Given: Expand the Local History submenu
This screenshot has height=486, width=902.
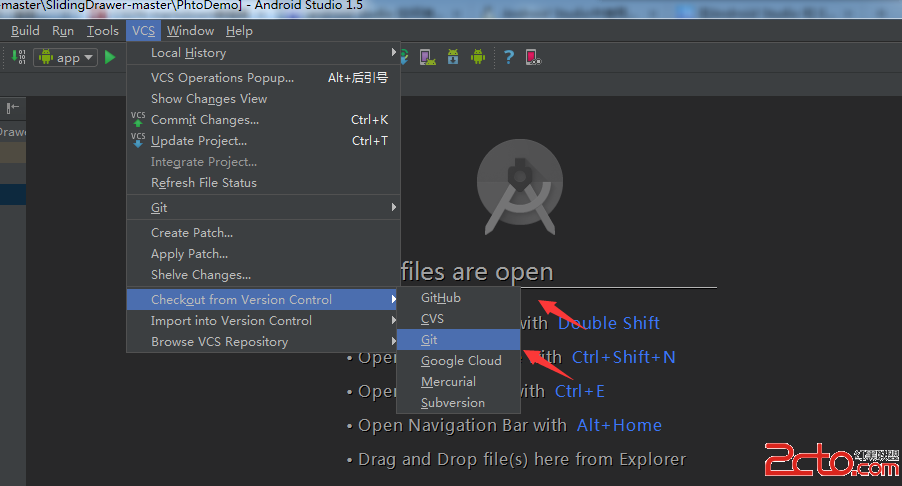Looking at the screenshot, I should (x=263, y=53).
